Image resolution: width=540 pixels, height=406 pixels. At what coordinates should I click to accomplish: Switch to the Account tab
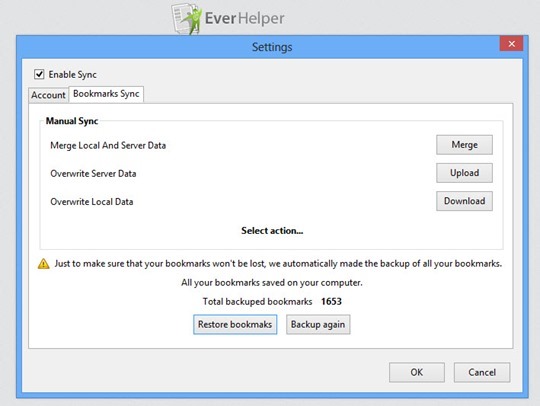pos(48,95)
